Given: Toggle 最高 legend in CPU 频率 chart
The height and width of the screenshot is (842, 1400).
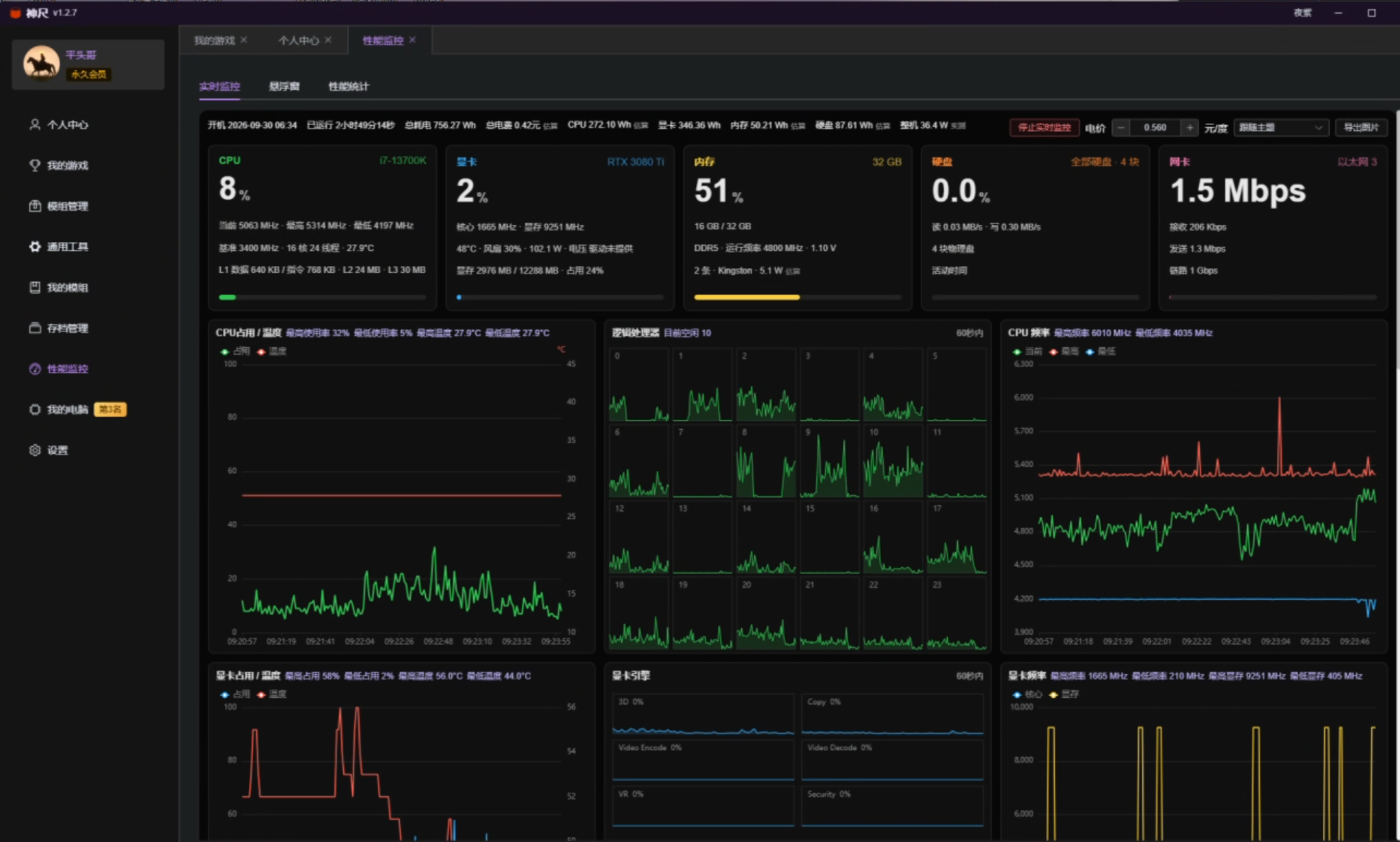Looking at the screenshot, I should coord(1064,351).
